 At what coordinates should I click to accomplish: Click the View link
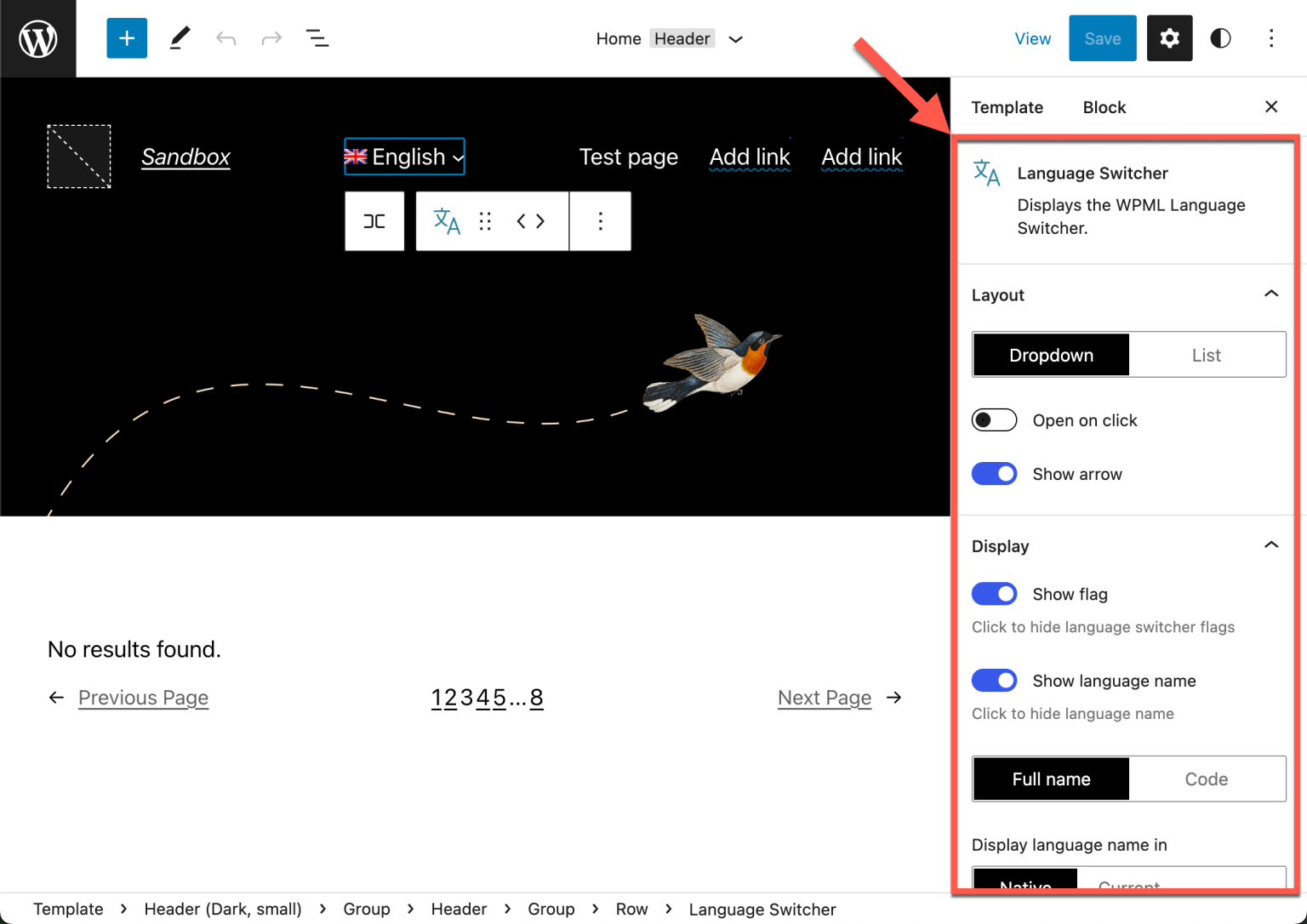point(1032,38)
